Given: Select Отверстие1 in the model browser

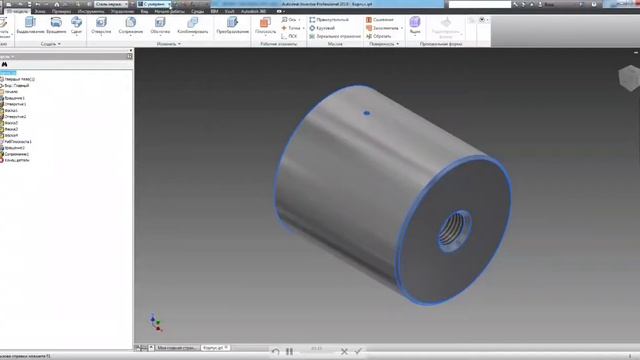Looking at the screenshot, I should click(x=15, y=104).
